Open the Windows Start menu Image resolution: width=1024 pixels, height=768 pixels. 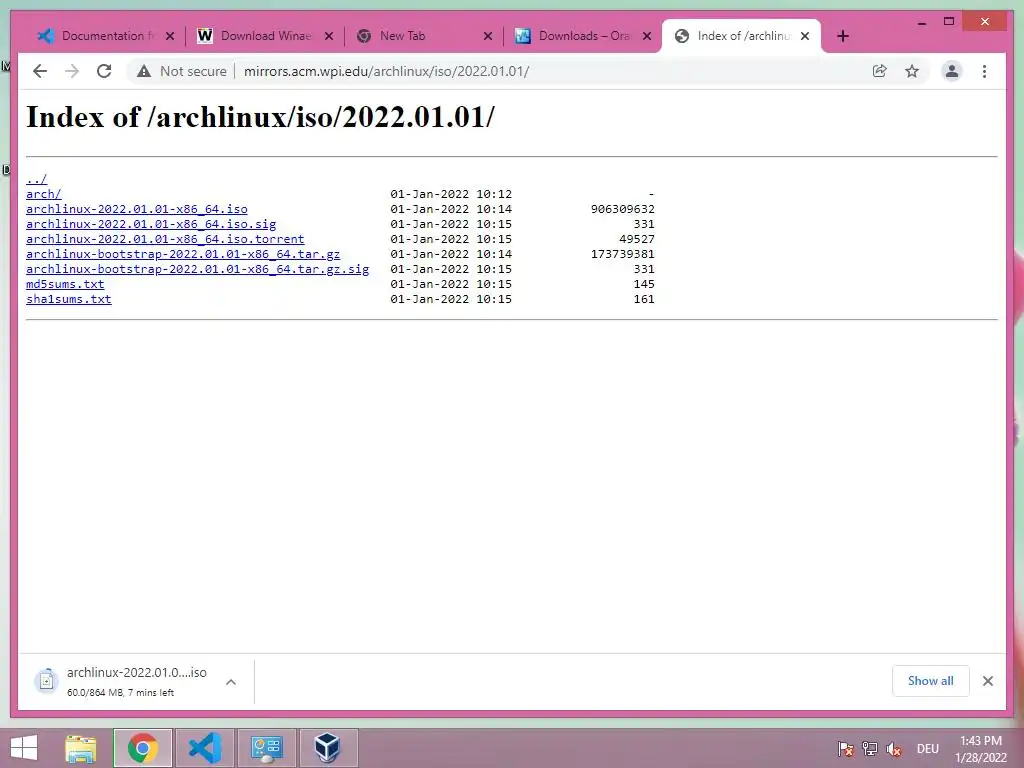[x=24, y=748]
